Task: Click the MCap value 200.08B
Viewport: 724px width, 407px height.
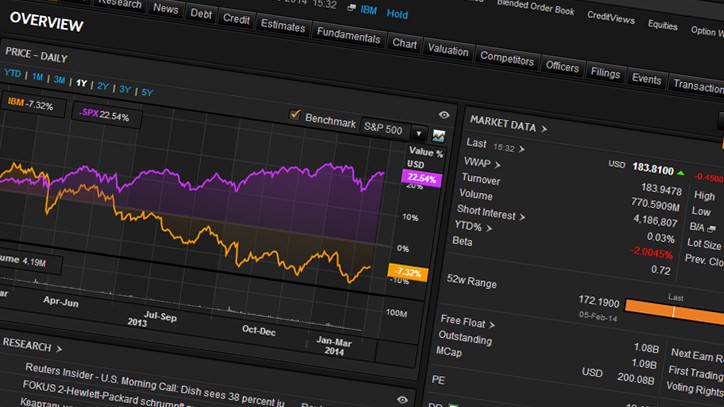Action: point(635,379)
